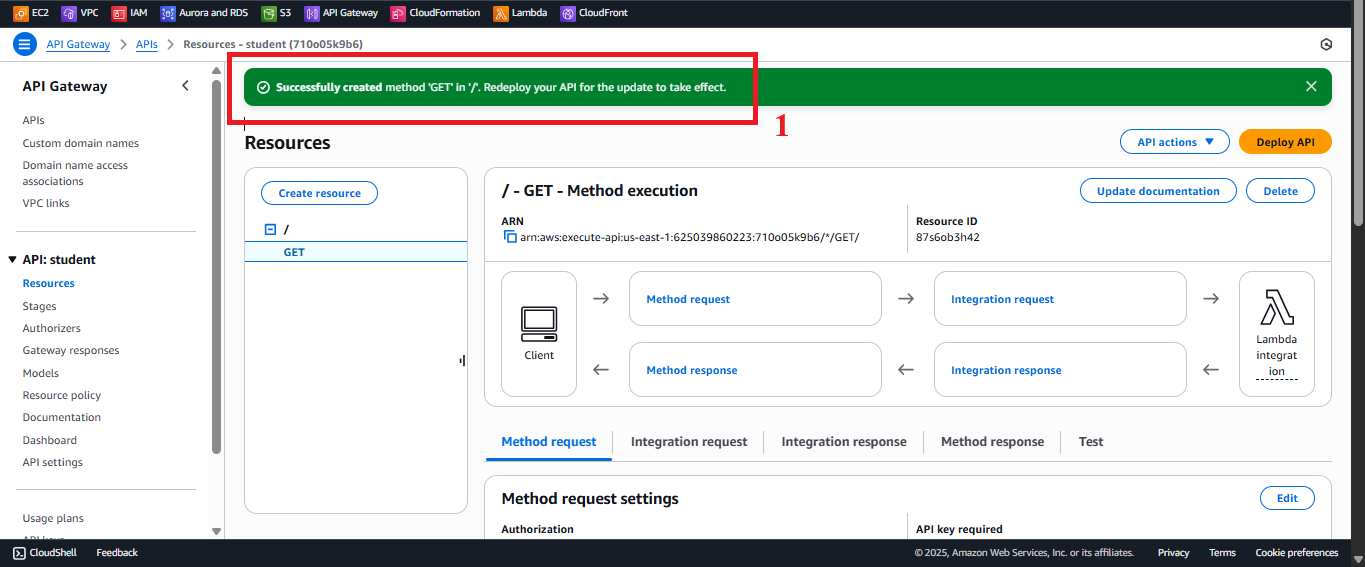Dismiss the green success notification
The width and height of the screenshot is (1365, 567).
tap(1311, 86)
